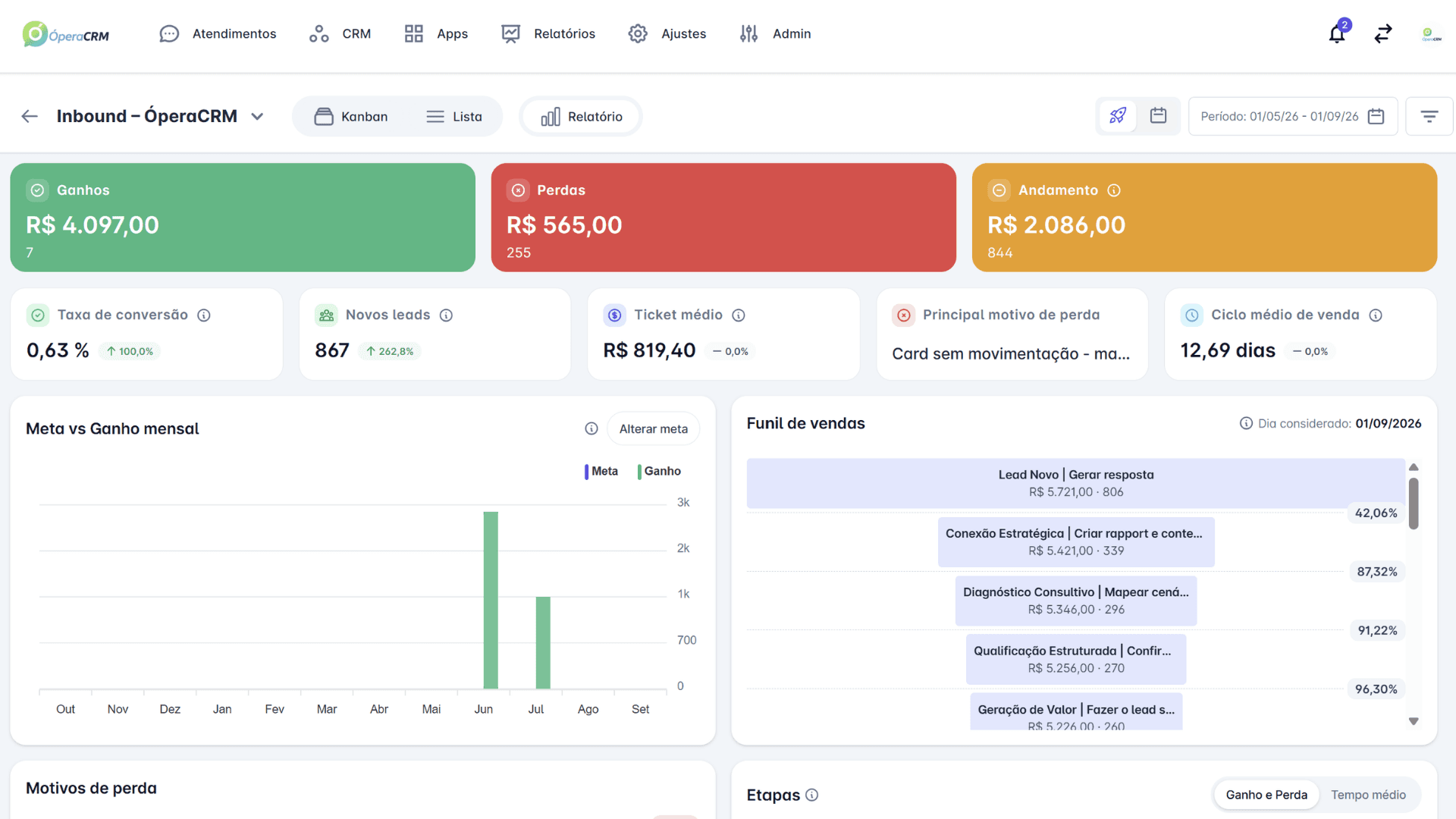Image resolution: width=1456 pixels, height=819 pixels.
Task: Show info for Taxa de conversão
Action: point(204,315)
